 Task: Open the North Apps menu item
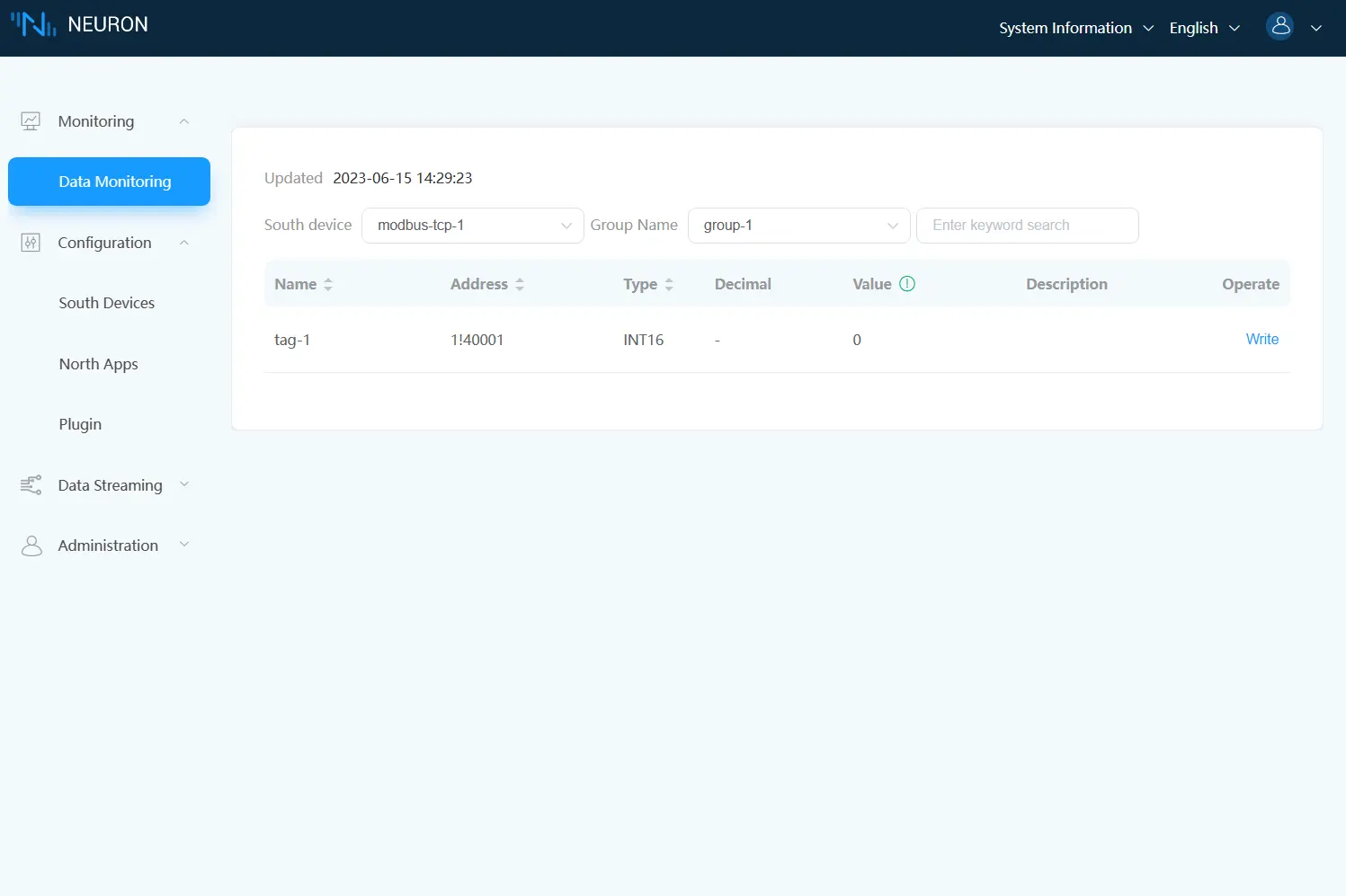pyautogui.click(x=99, y=364)
